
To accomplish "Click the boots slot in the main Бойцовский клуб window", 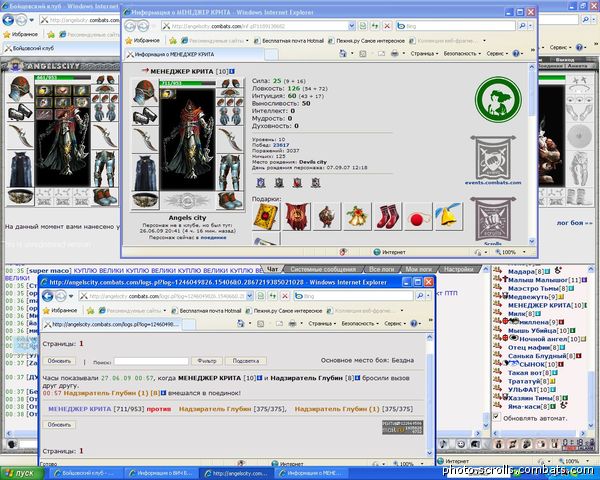I will click(105, 196).
